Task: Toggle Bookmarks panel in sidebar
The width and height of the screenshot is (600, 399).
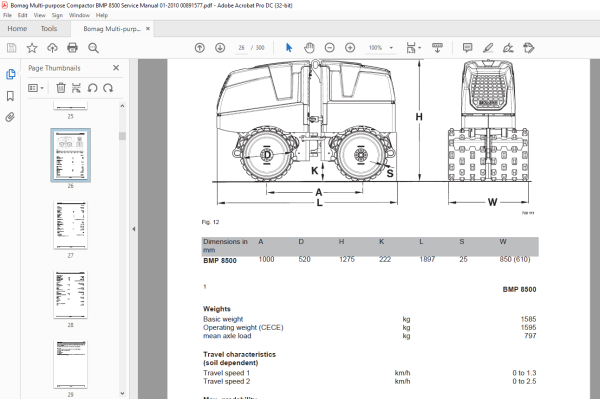Action: click(x=10, y=96)
